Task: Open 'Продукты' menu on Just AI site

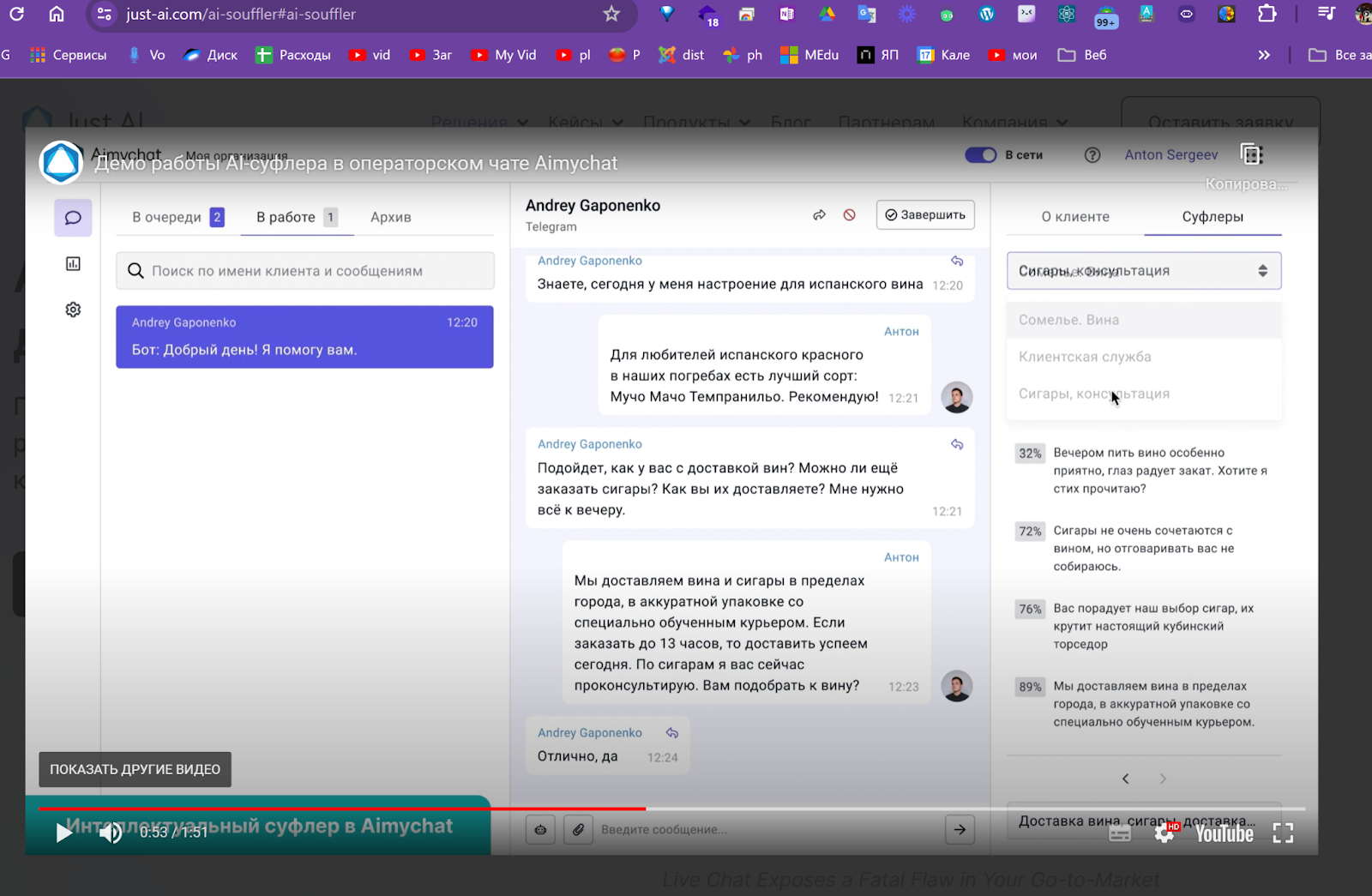Action: click(x=696, y=123)
